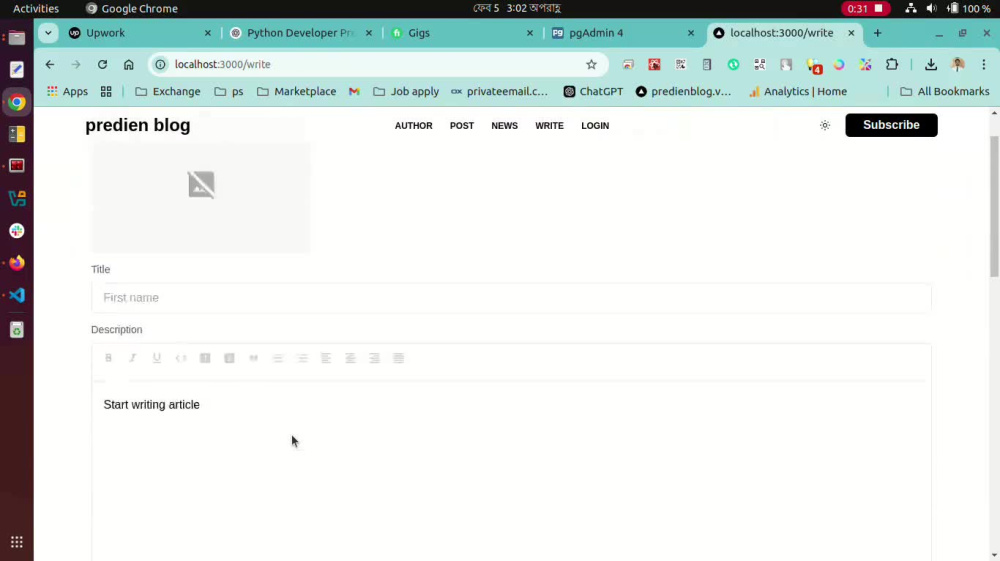Expand the tab search dropdown
Screen dimensions: 1000x561
(x=48, y=33)
